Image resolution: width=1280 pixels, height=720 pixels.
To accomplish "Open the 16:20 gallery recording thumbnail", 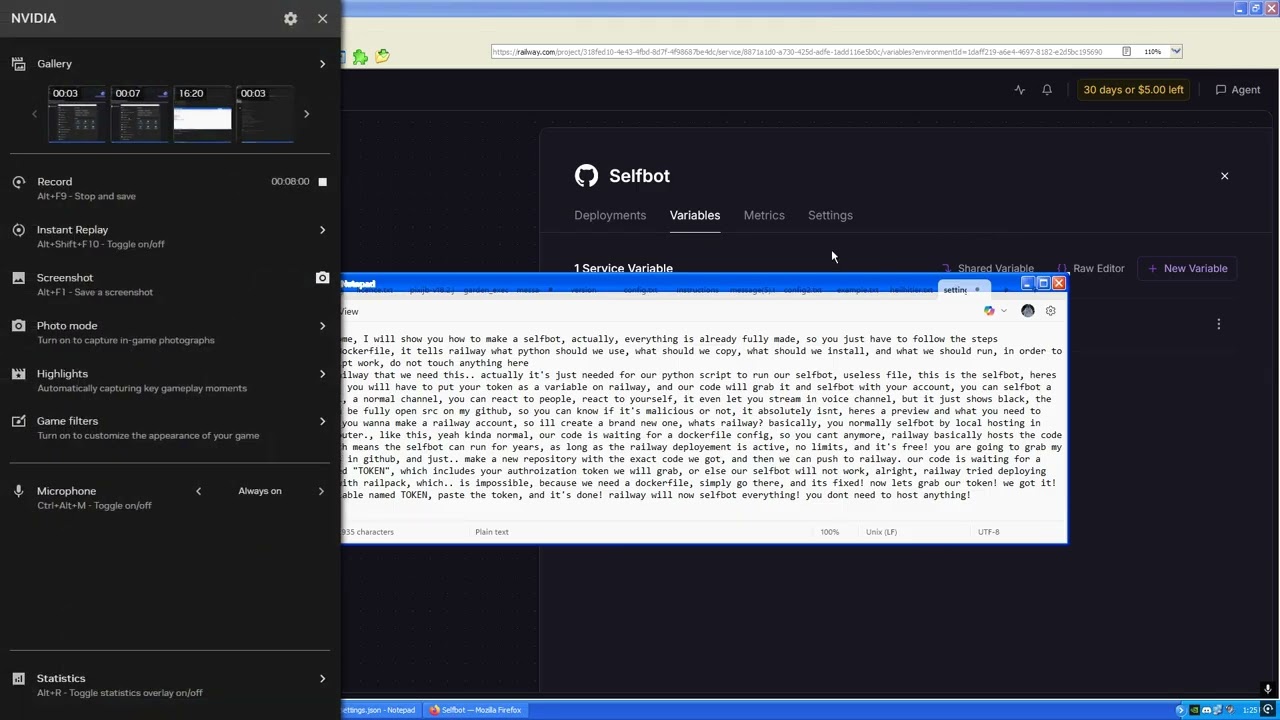I will coord(203,113).
